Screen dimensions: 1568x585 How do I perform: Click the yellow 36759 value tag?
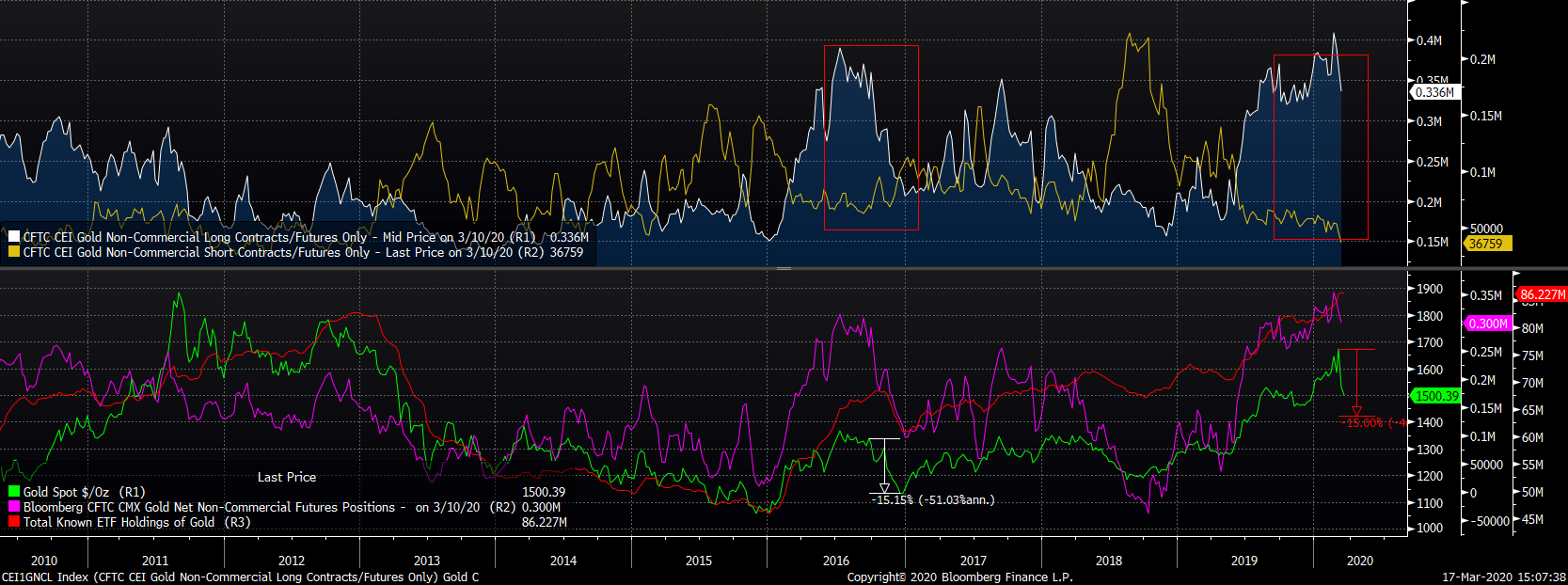pos(1486,244)
